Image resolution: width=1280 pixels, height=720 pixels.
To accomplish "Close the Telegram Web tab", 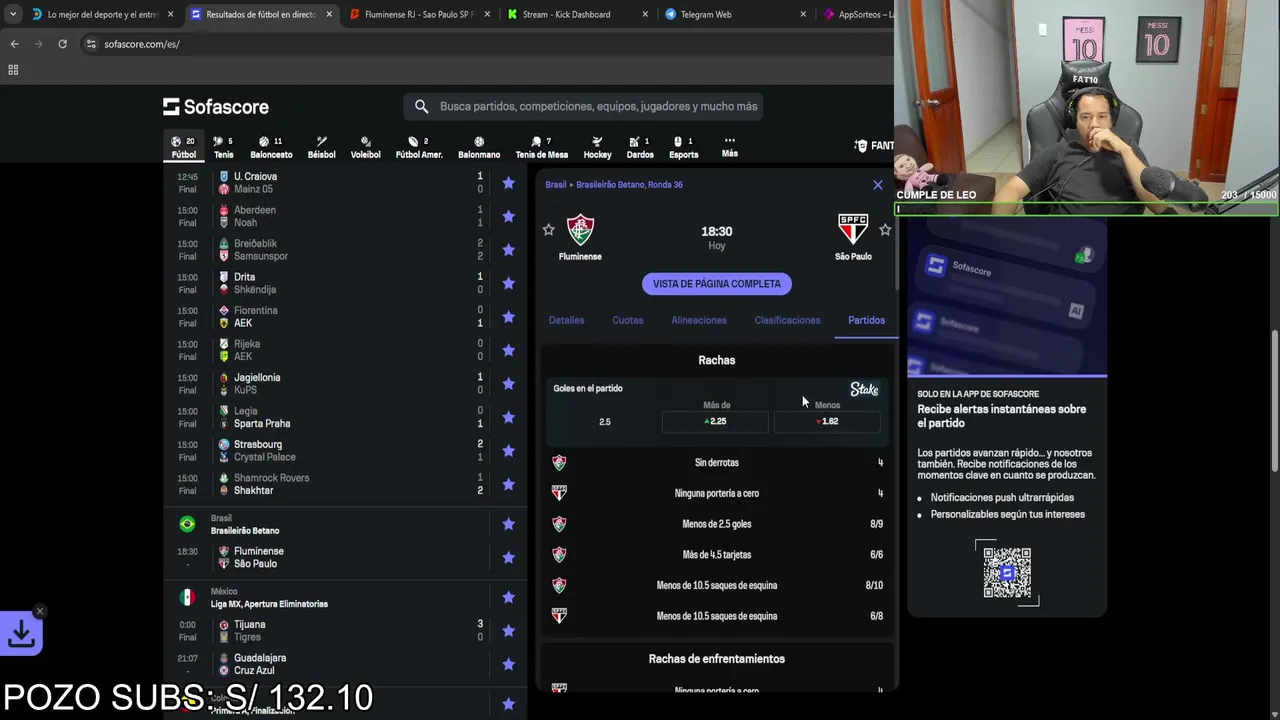I will 803,14.
